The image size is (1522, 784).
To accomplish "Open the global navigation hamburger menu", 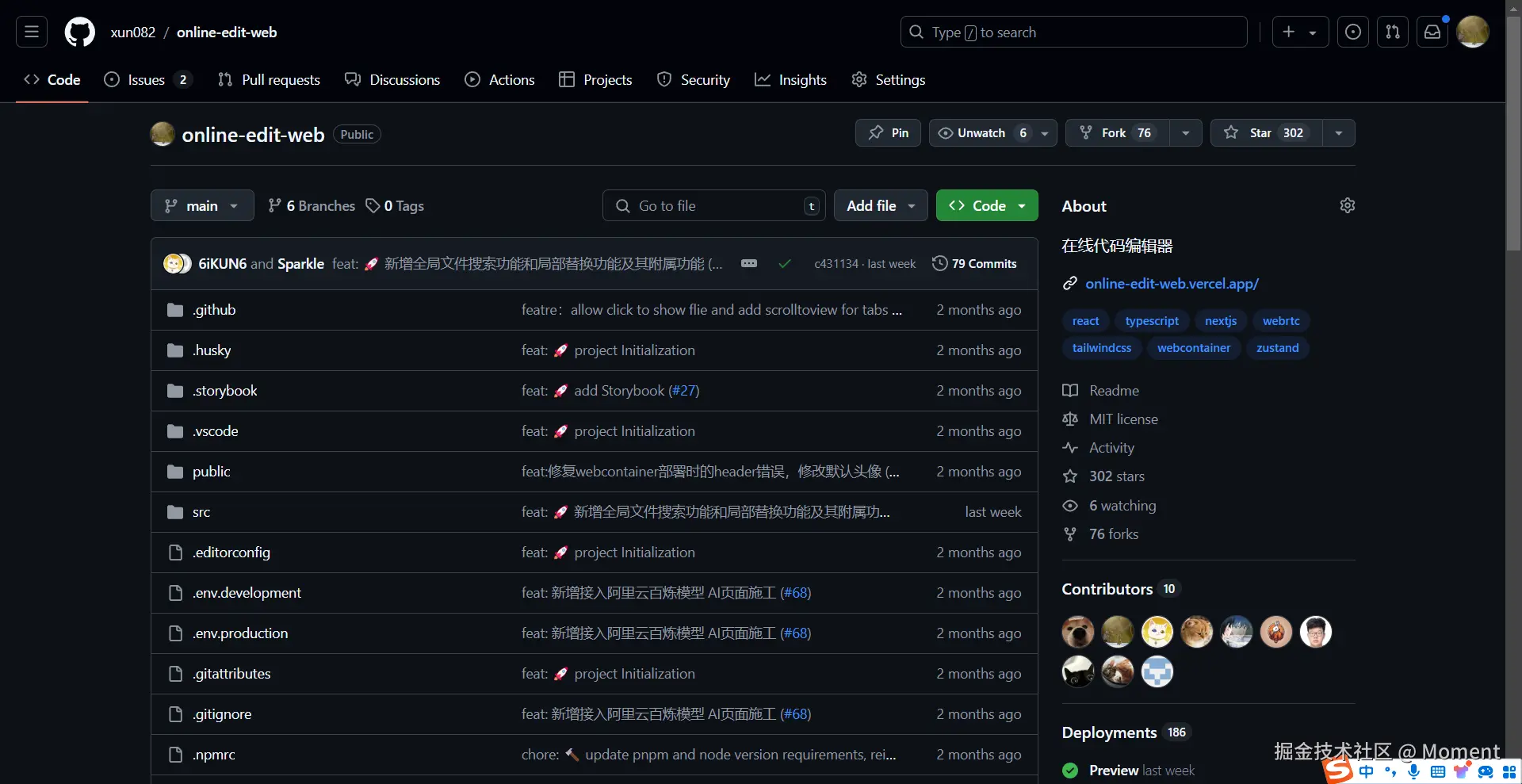I will click(32, 32).
